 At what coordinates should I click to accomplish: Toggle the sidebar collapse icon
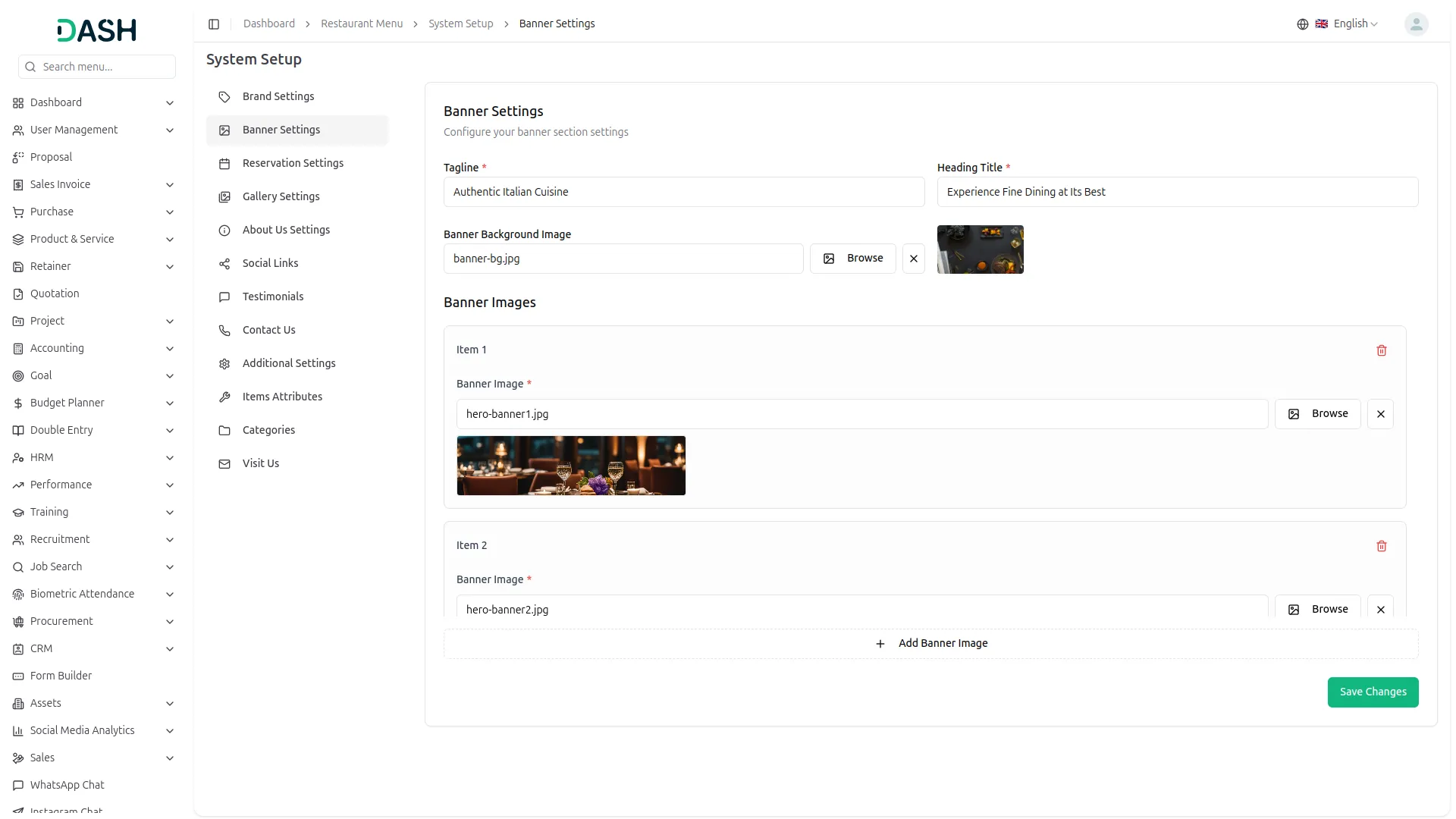coord(214,24)
